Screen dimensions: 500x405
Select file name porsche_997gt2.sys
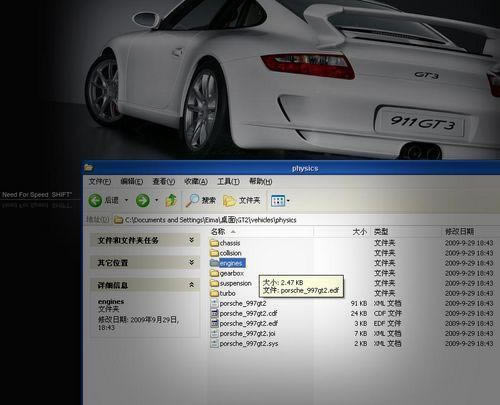pyautogui.click(x=249, y=343)
